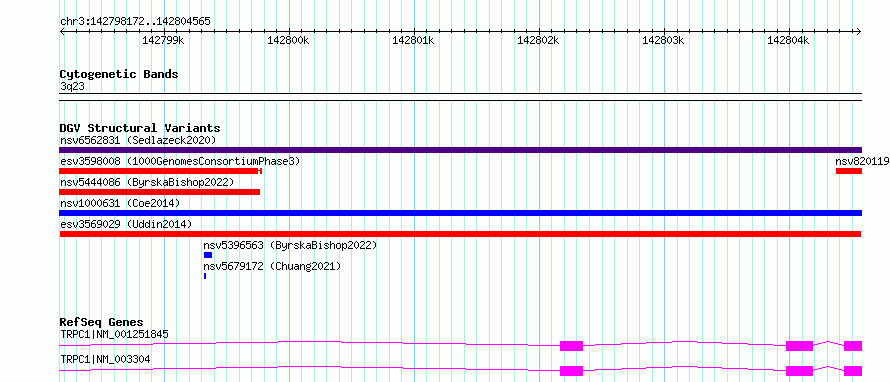This screenshot has width=890, height=382.
Task: Click the Cytogenetic Bands track heading
Action: [x=119, y=74]
